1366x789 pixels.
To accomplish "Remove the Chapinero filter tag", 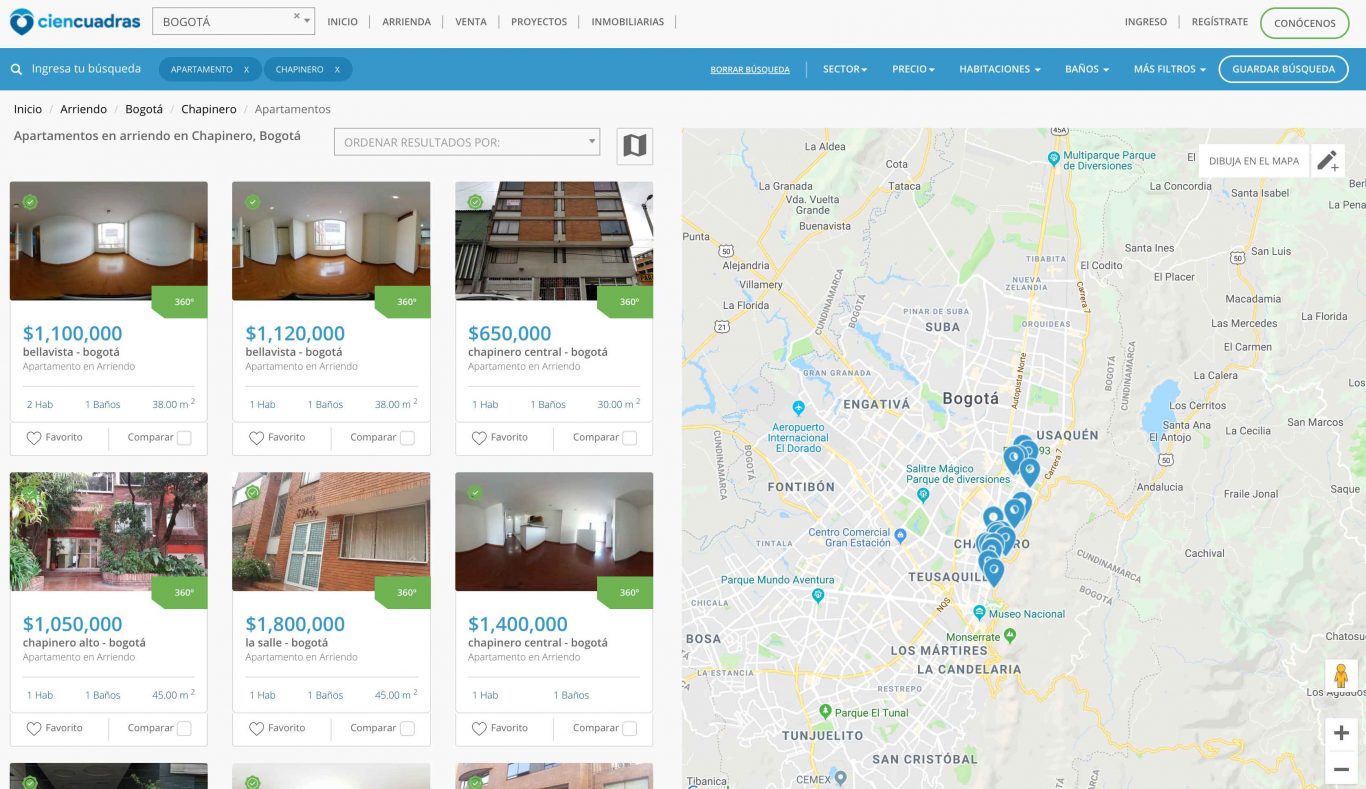I will (337, 70).
